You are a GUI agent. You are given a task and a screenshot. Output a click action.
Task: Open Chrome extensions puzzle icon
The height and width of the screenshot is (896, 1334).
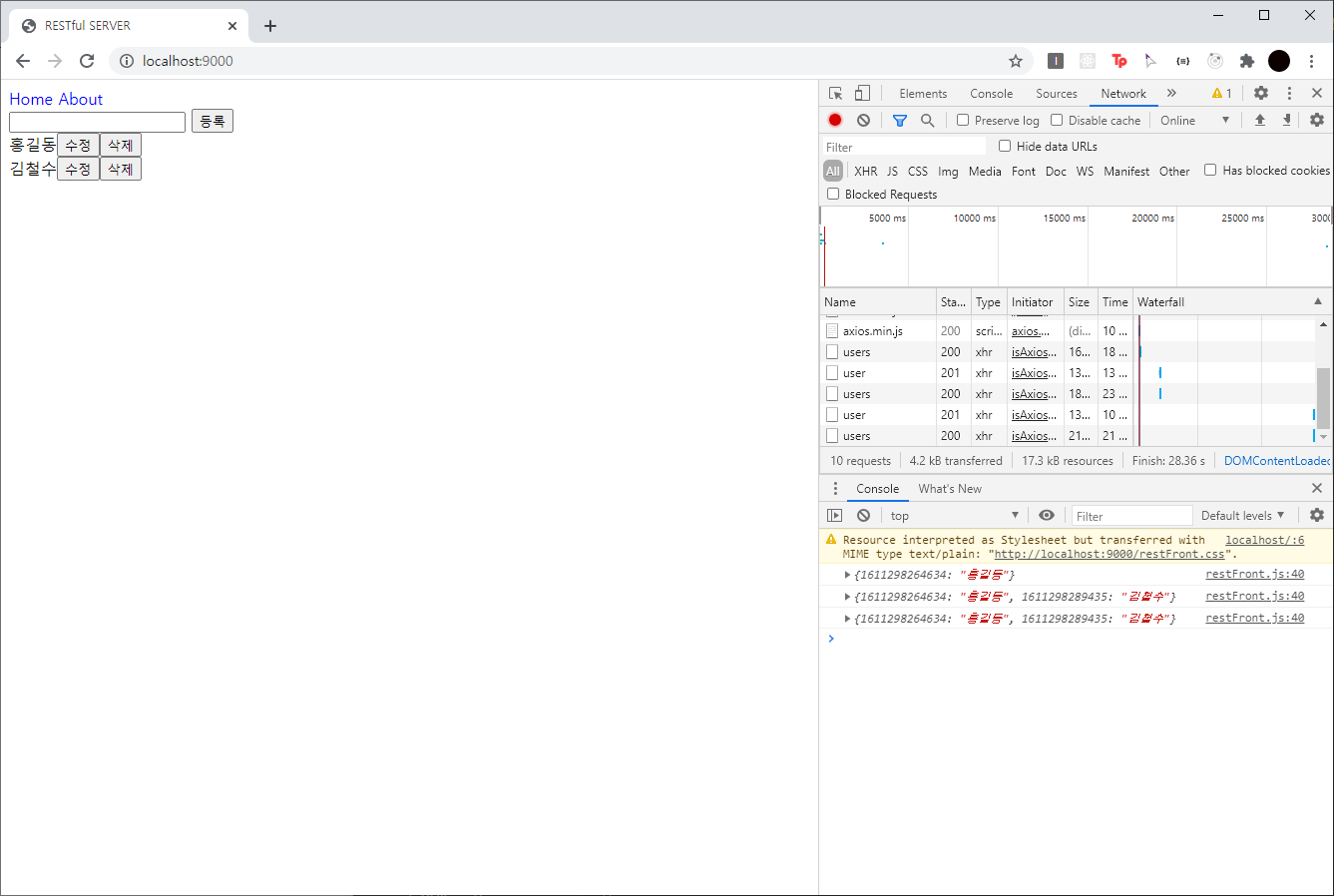pyautogui.click(x=1247, y=61)
